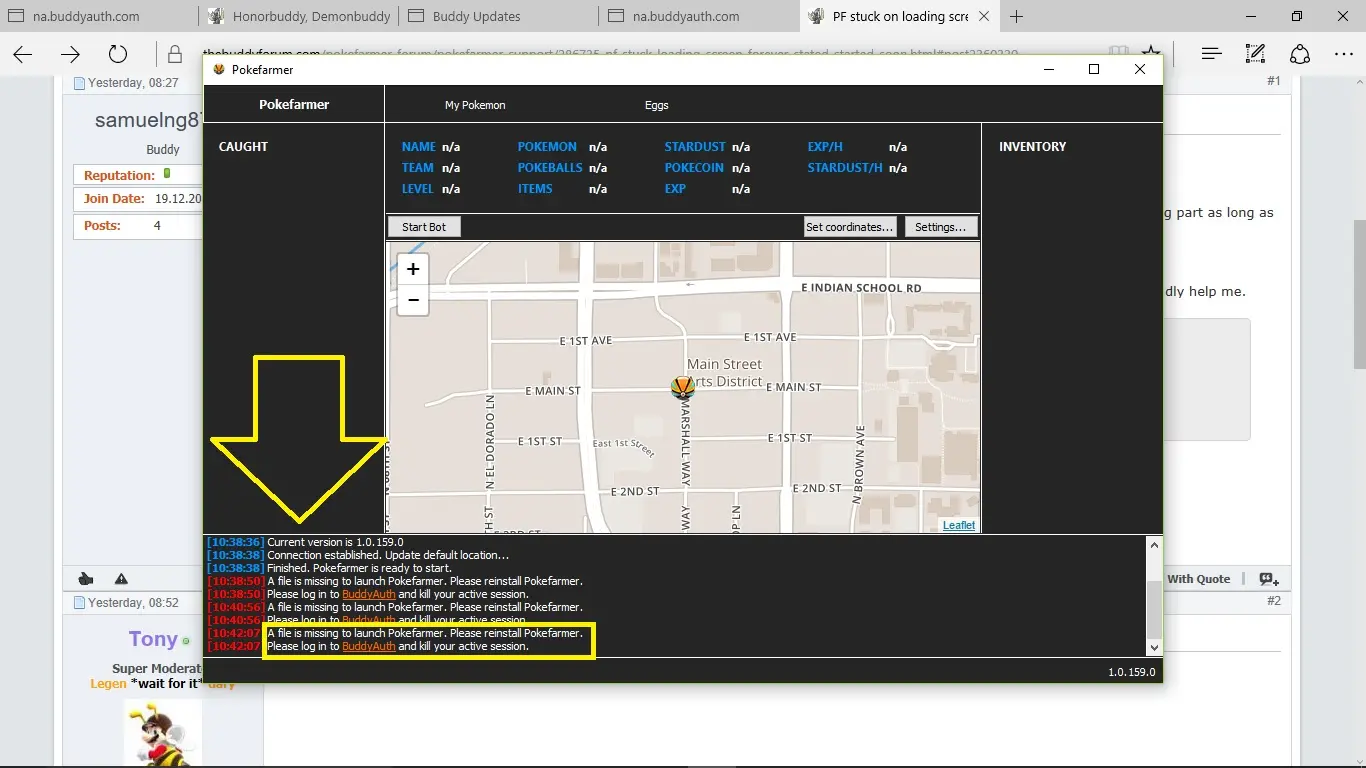
Task: Click the multi-quote icon beside With Quote
Action: [1268, 579]
